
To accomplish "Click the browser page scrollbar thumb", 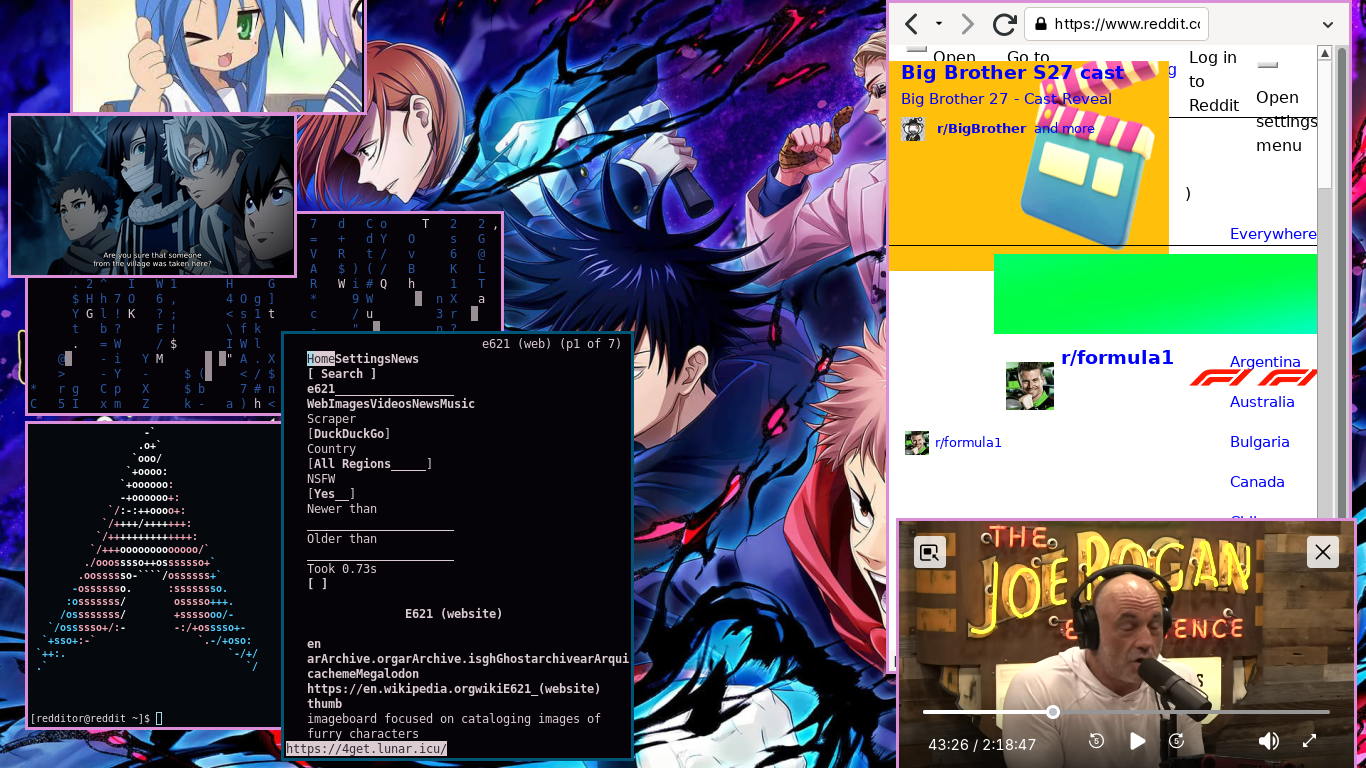I will pyautogui.click(x=1325, y=125).
